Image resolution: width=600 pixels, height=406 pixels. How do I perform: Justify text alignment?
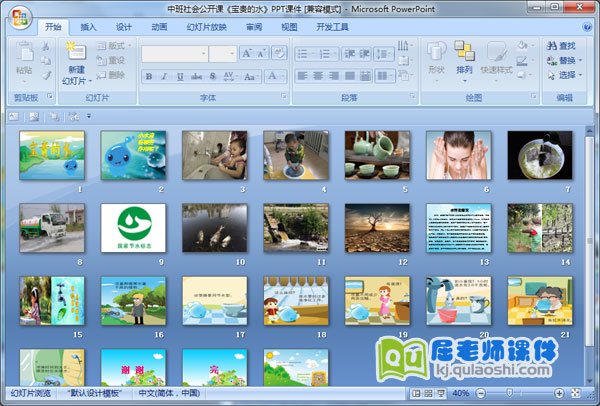click(x=349, y=76)
